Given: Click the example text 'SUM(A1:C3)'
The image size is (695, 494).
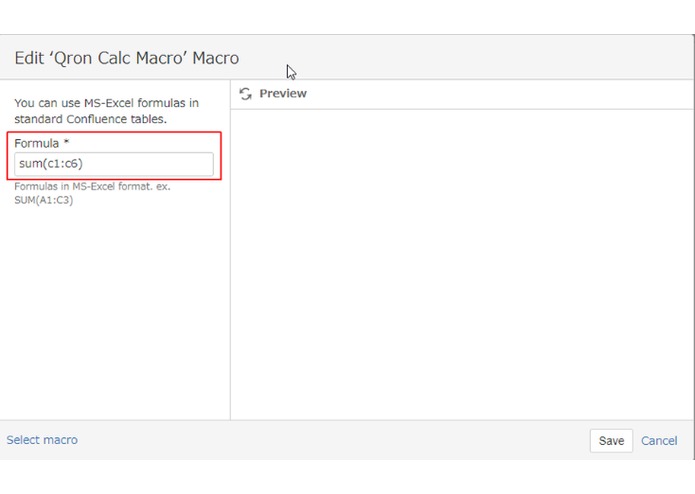Looking at the screenshot, I should 43,200.
